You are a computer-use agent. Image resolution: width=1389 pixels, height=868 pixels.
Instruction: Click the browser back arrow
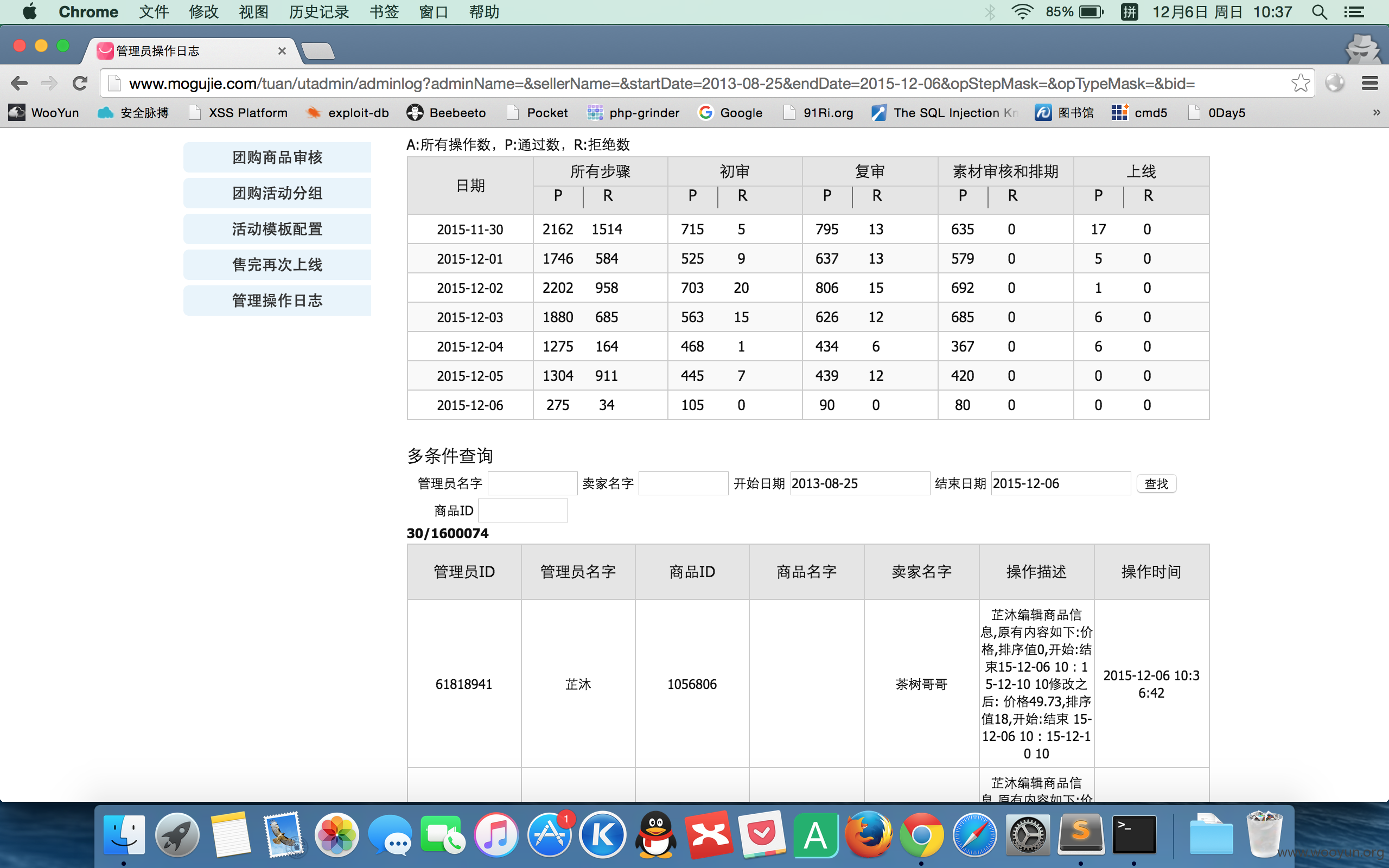[19, 84]
